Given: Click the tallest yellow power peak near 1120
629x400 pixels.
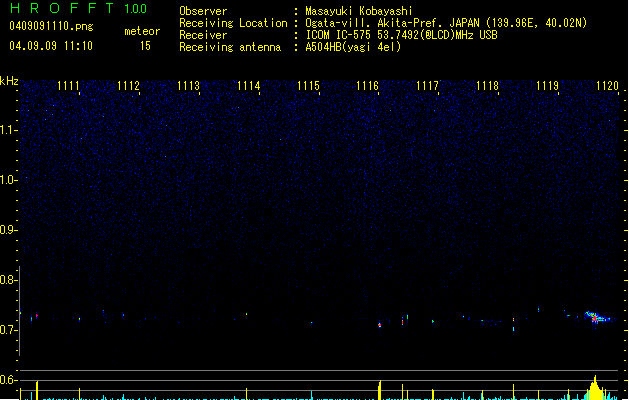Looking at the screenshot, I should pyautogui.click(x=595, y=388).
